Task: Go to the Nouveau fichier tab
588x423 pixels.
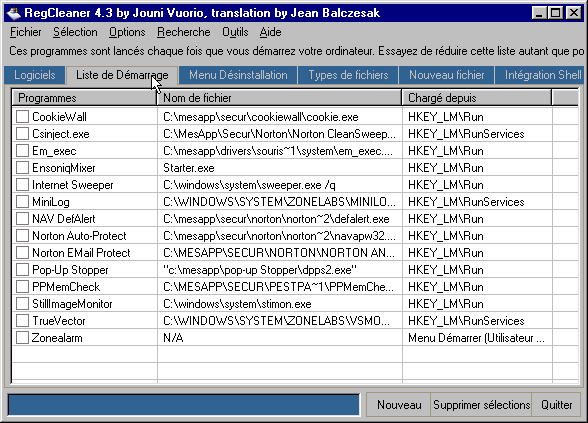Action: (x=447, y=75)
